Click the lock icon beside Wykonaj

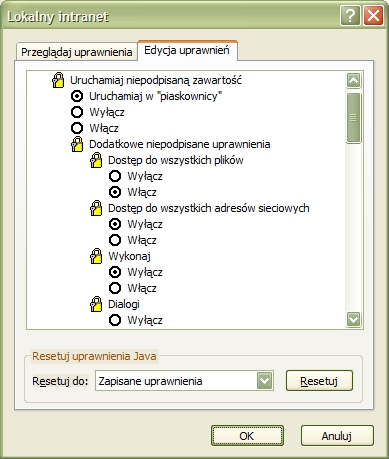[96, 256]
